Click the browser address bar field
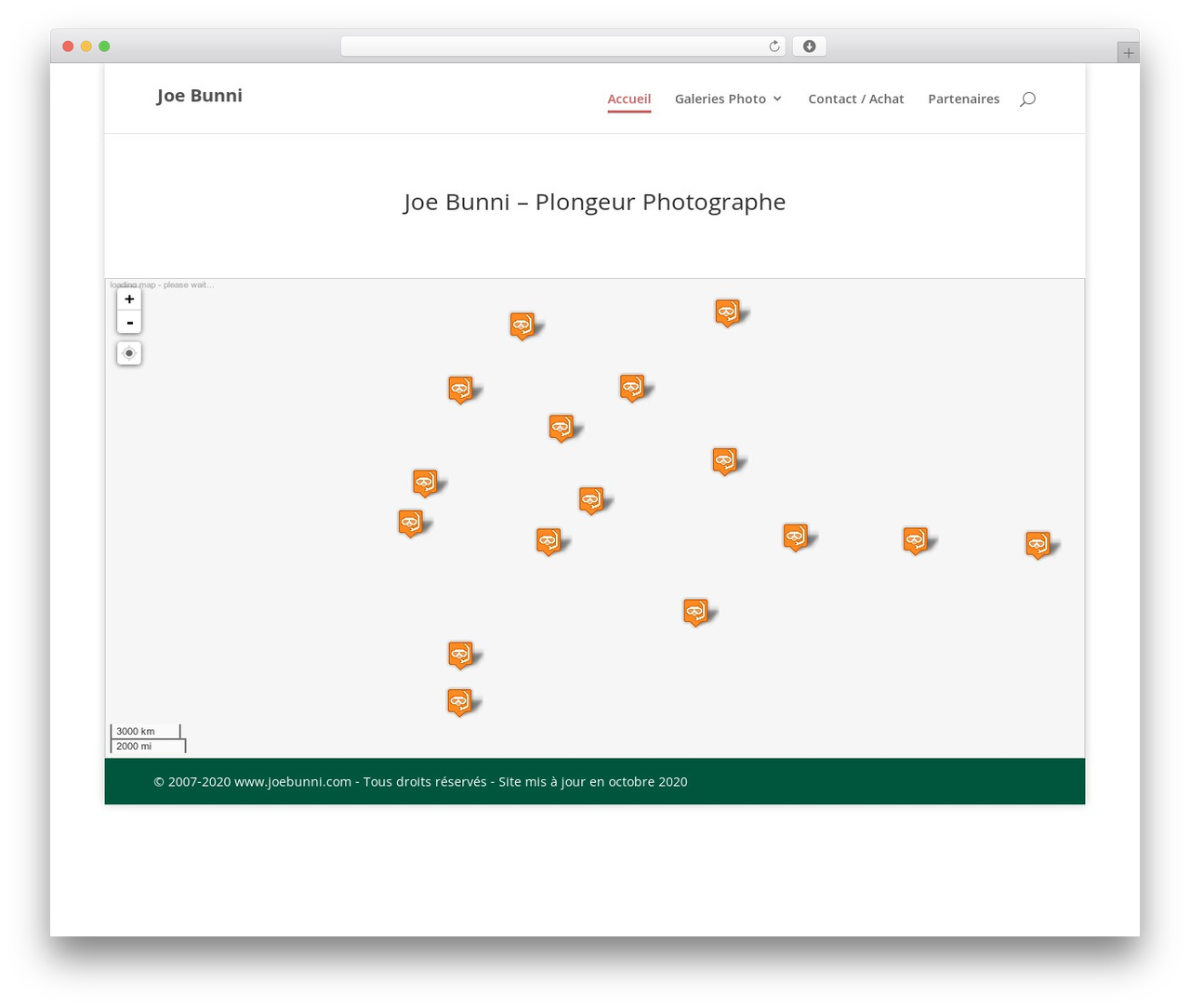1190x1008 pixels. pyautogui.click(x=562, y=46)
